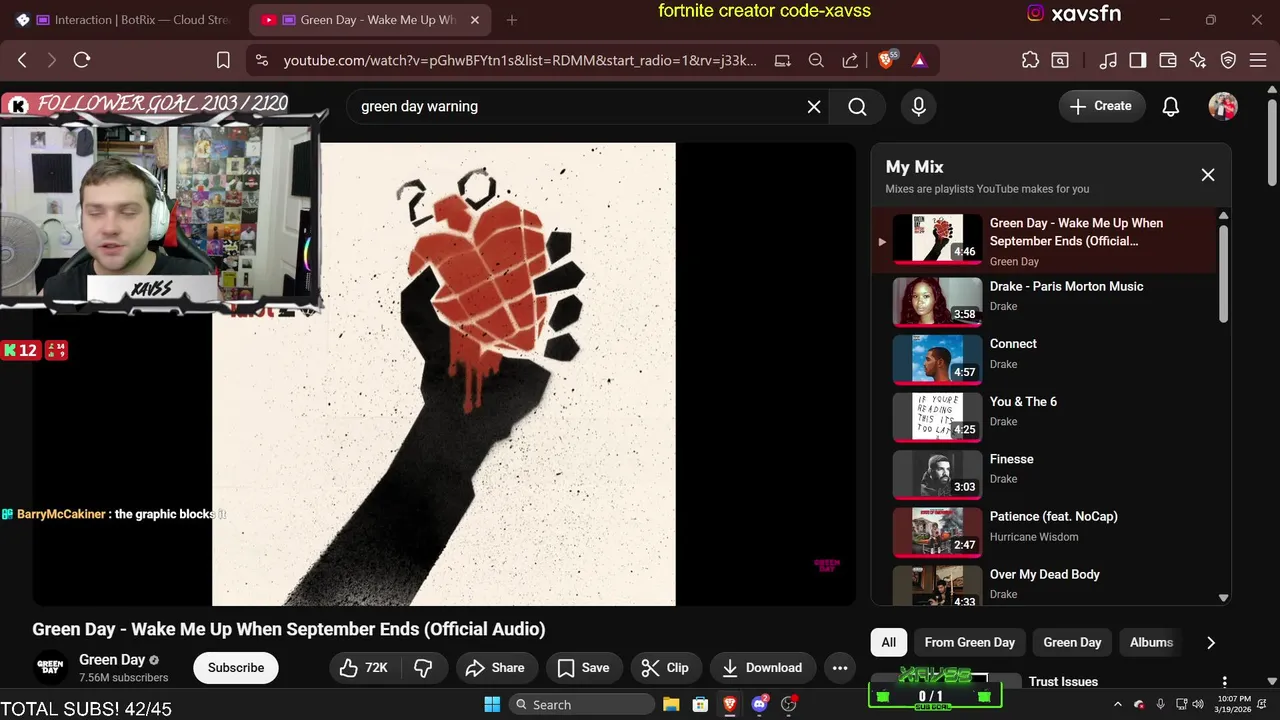The height and width of the screenshot is (720, 1280).
Task: Subscribe to Green Day channel
Action: click(236, 668)
